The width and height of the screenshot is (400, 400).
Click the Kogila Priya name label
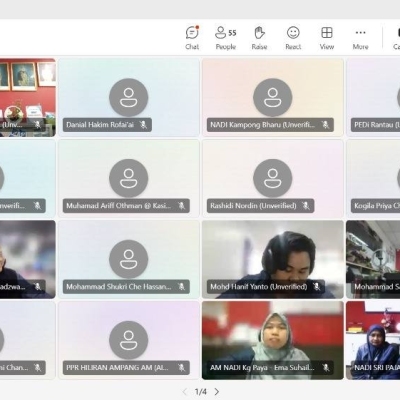[377, 206]
